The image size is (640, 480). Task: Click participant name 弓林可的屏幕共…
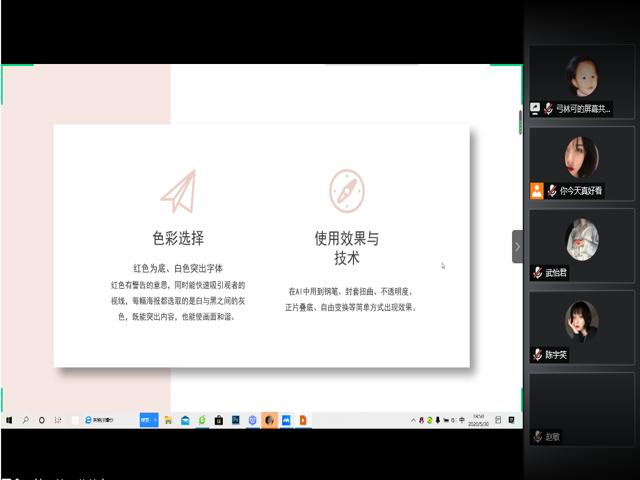[x=583, y=109]
